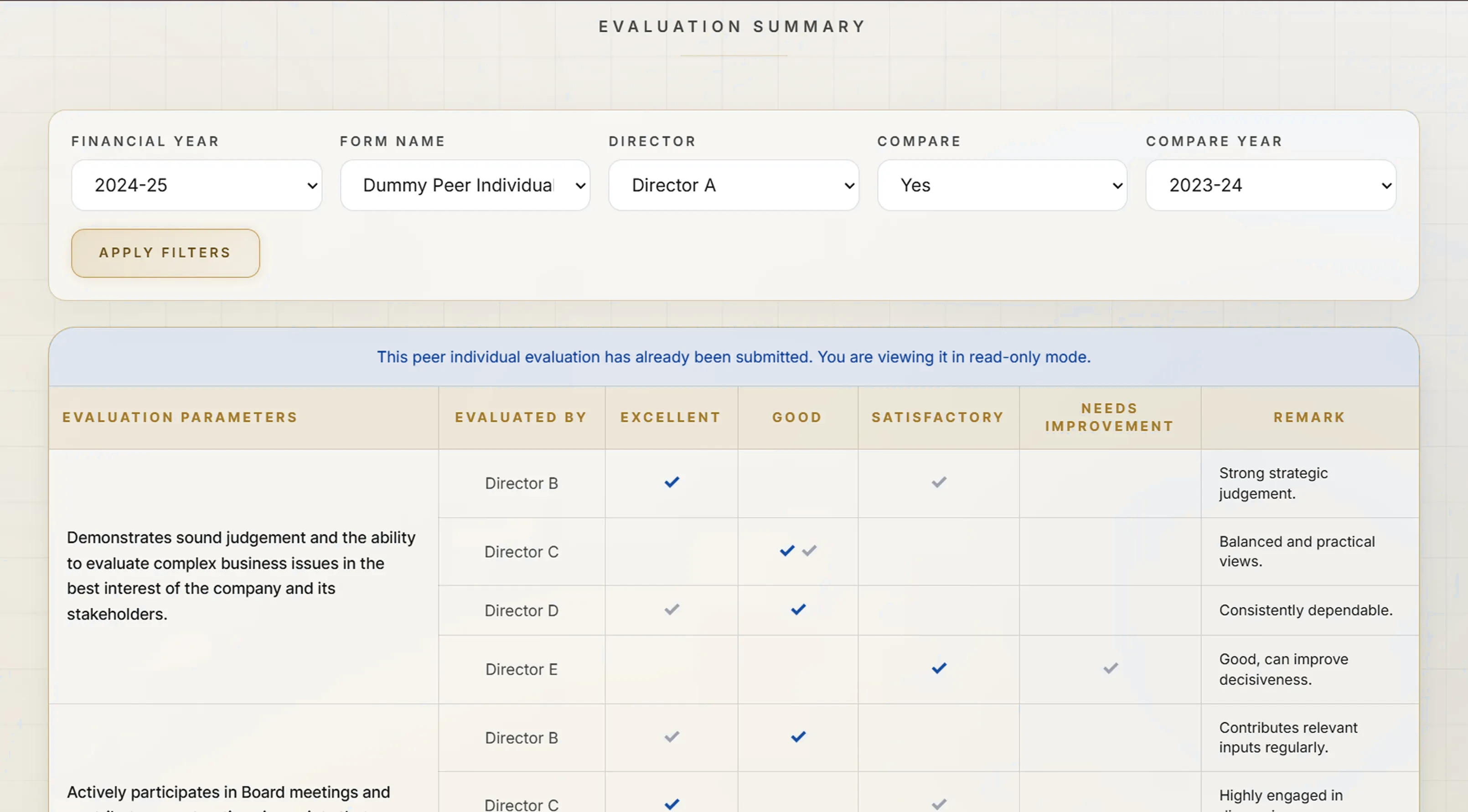Click blue Good checkmark in Director D row
Image resolution: width=1468 pixels, height=812 pixels.
click(x=798, y=610)
